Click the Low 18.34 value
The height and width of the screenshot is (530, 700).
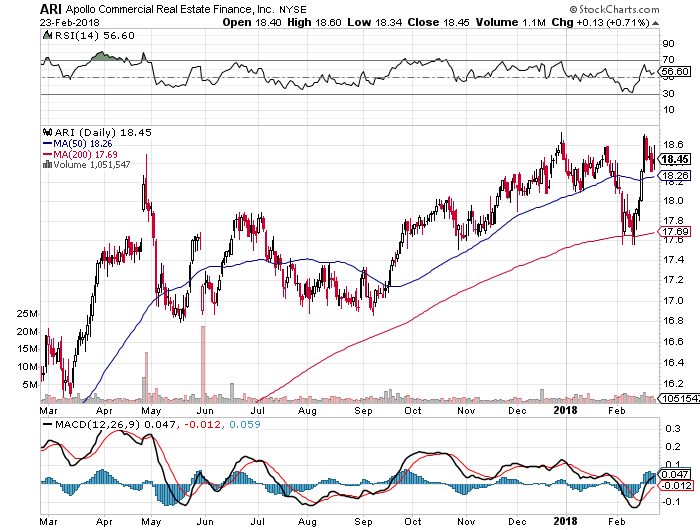(x=375, y=22)
